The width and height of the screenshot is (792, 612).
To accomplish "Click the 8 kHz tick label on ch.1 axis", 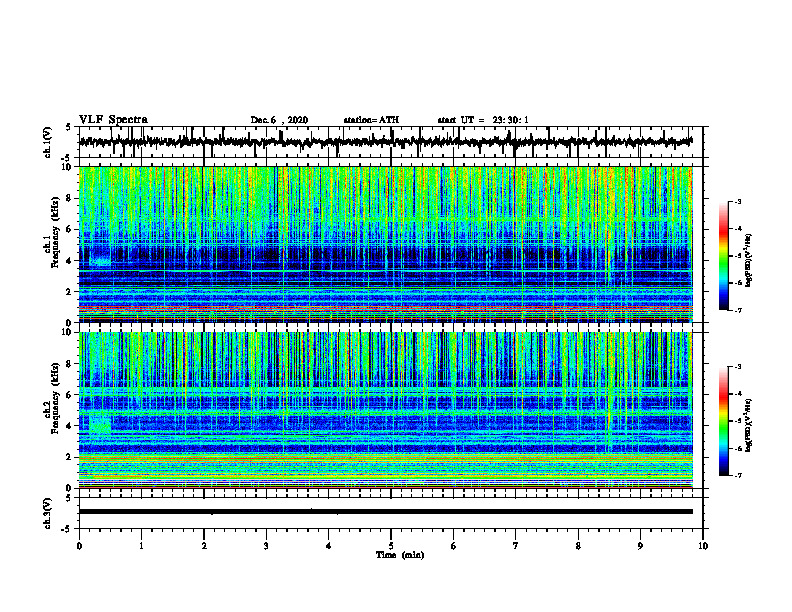I will (x=70, y=198).
